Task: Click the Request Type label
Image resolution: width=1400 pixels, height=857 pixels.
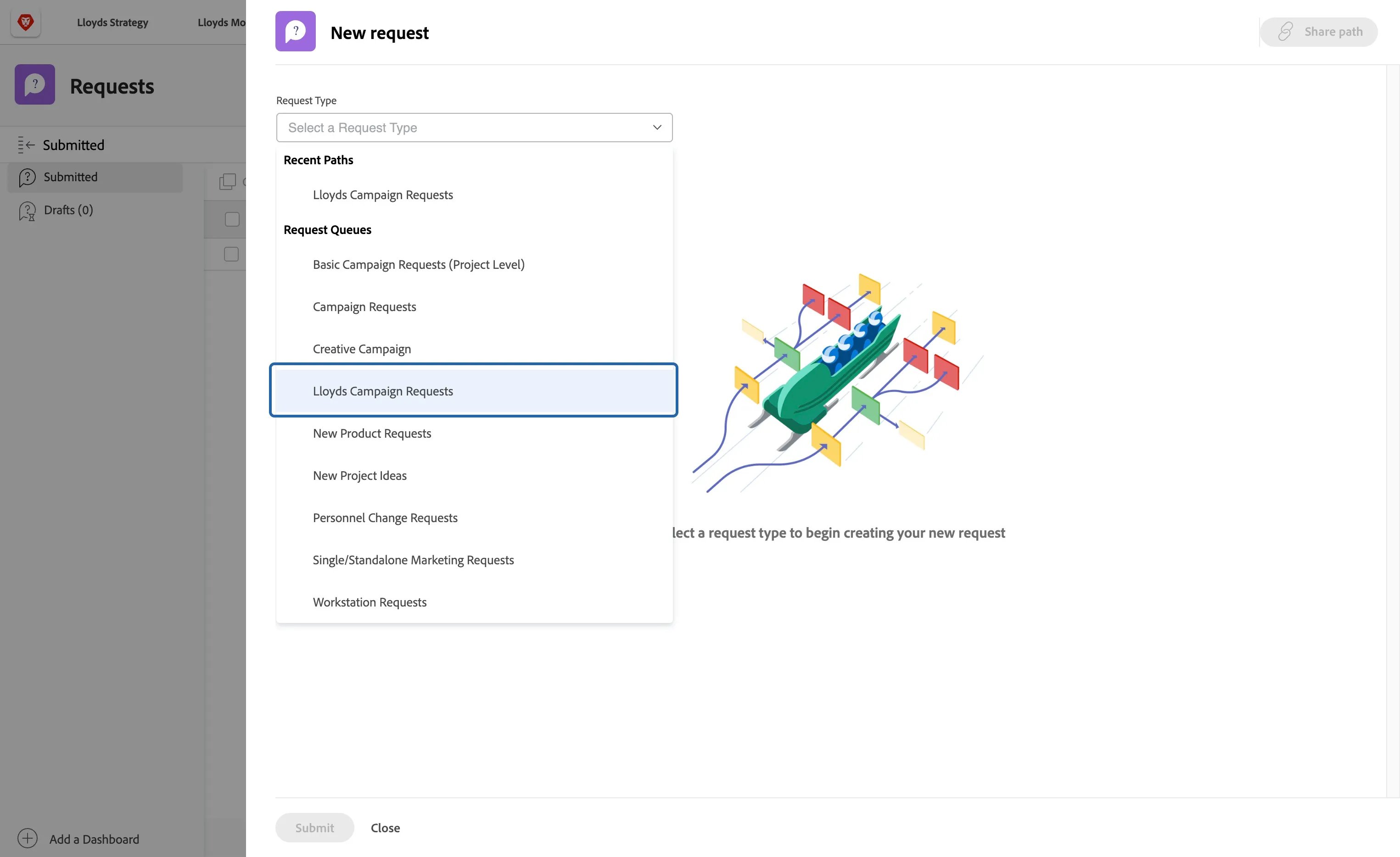Action: [x=306, y=100]
